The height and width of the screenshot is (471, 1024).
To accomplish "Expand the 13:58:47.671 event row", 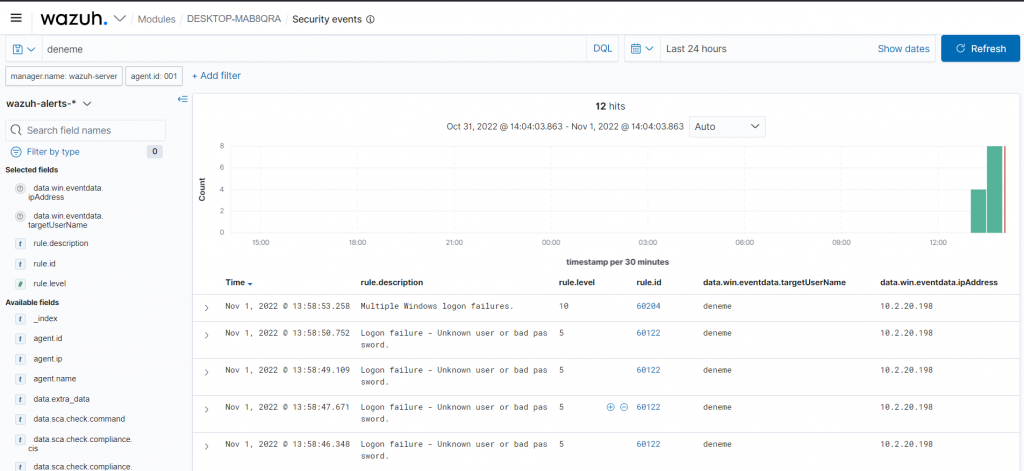I will pos(206,410).
